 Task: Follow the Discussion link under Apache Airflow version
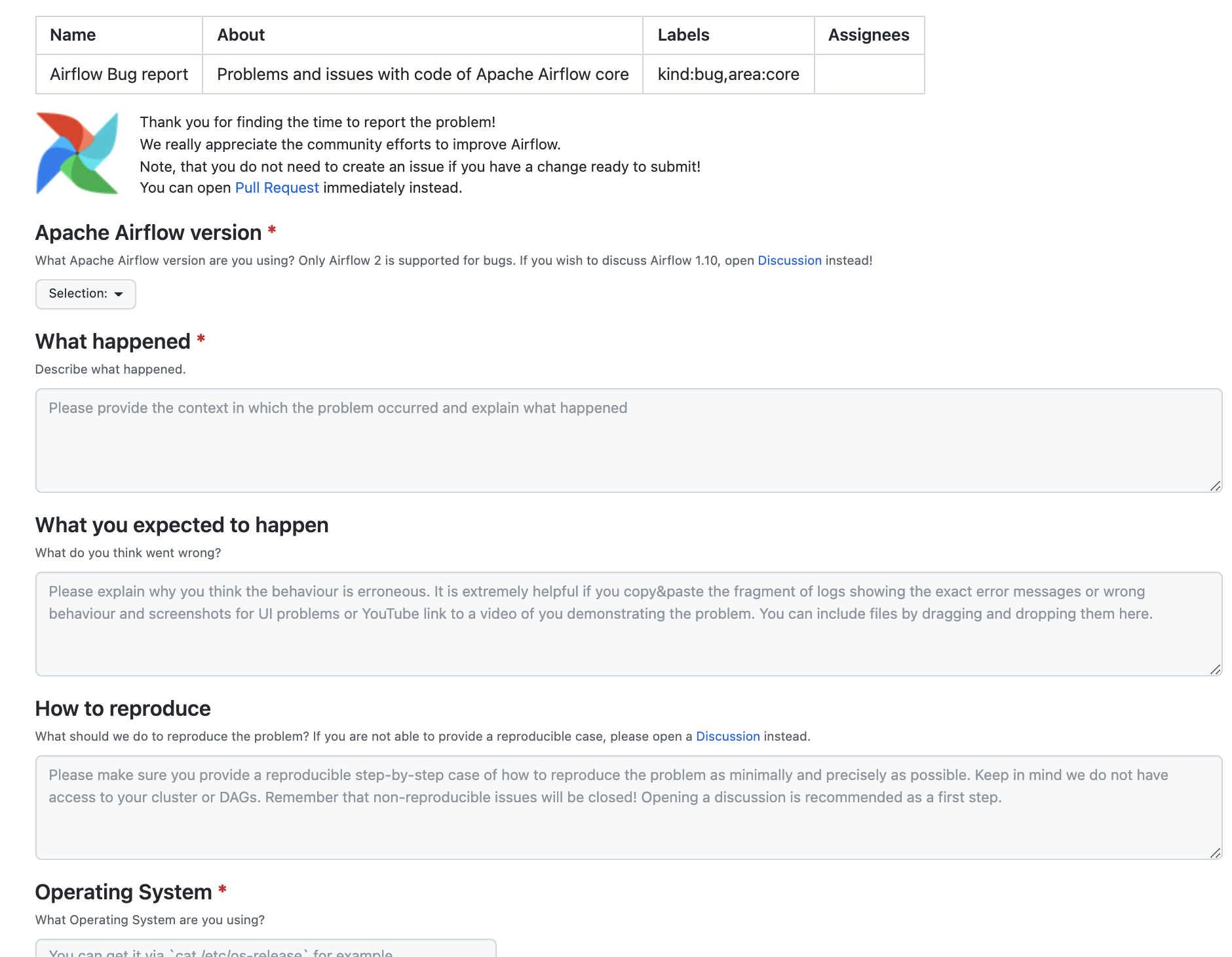[790, 260]
